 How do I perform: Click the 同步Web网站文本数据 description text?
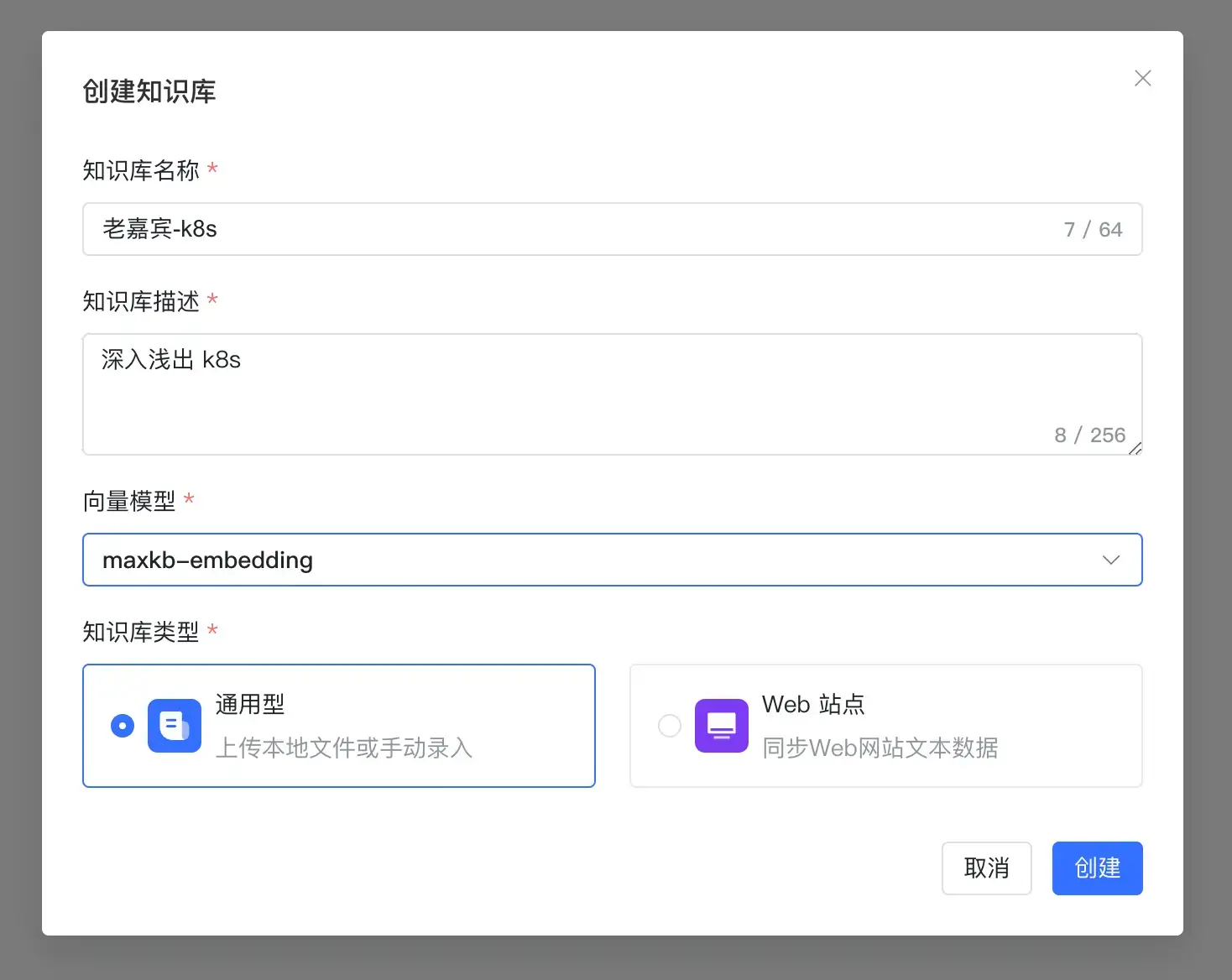(x=880, y=748)
